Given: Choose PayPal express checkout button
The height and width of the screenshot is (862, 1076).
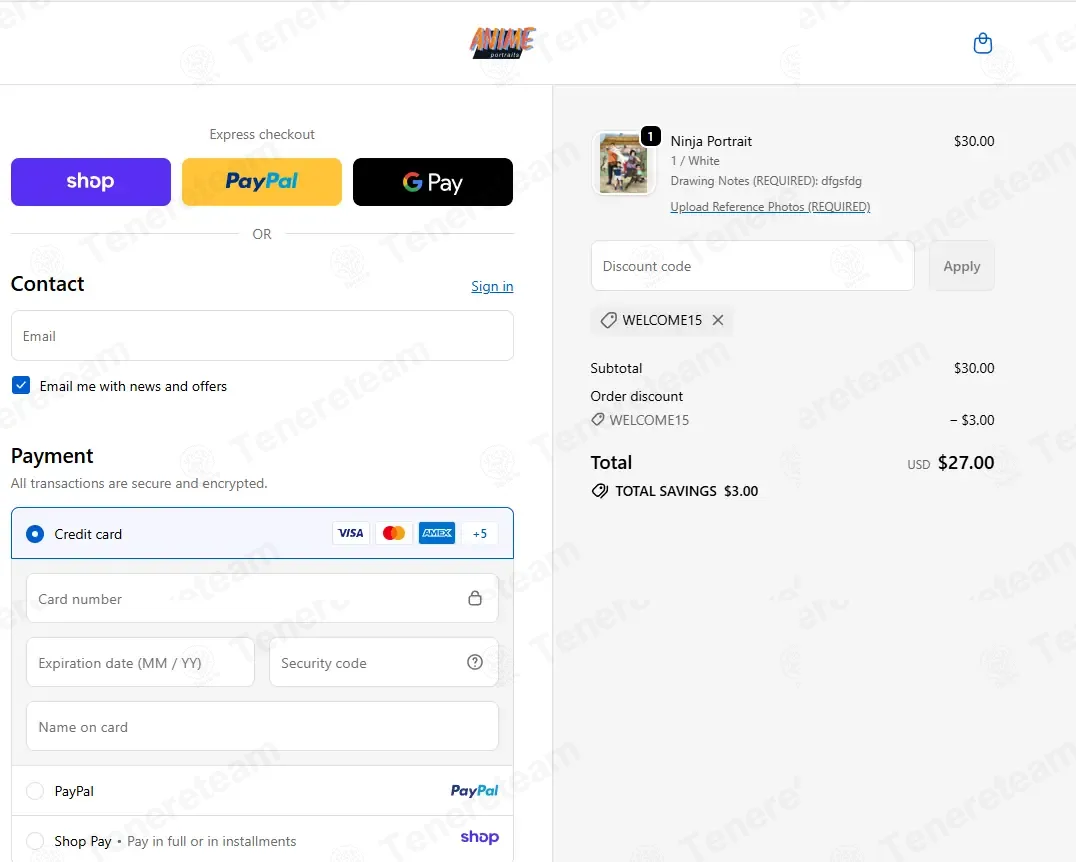Looking at the screenshot, I should click(261, 182).
